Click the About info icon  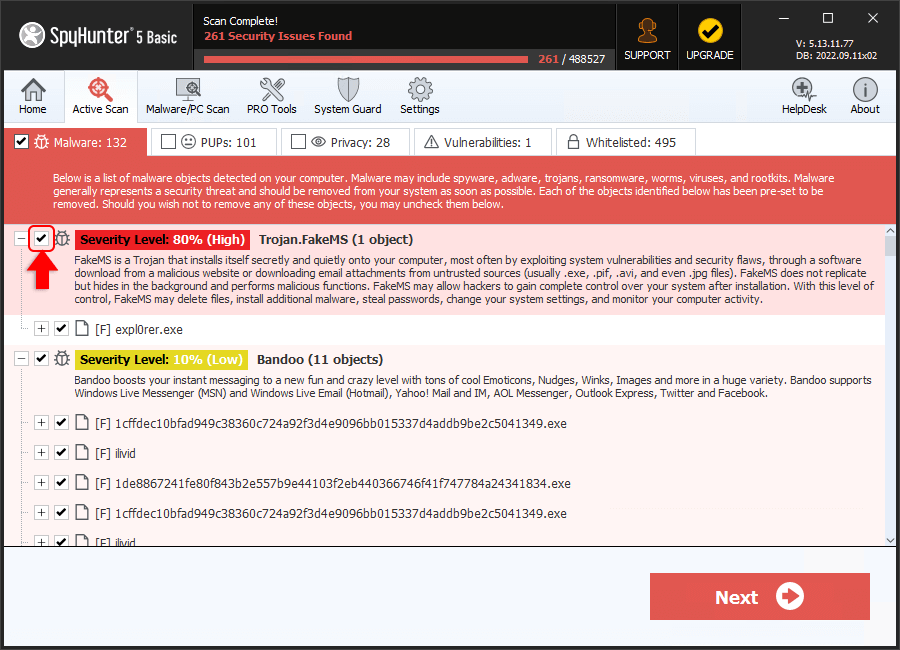click(865, 96)
